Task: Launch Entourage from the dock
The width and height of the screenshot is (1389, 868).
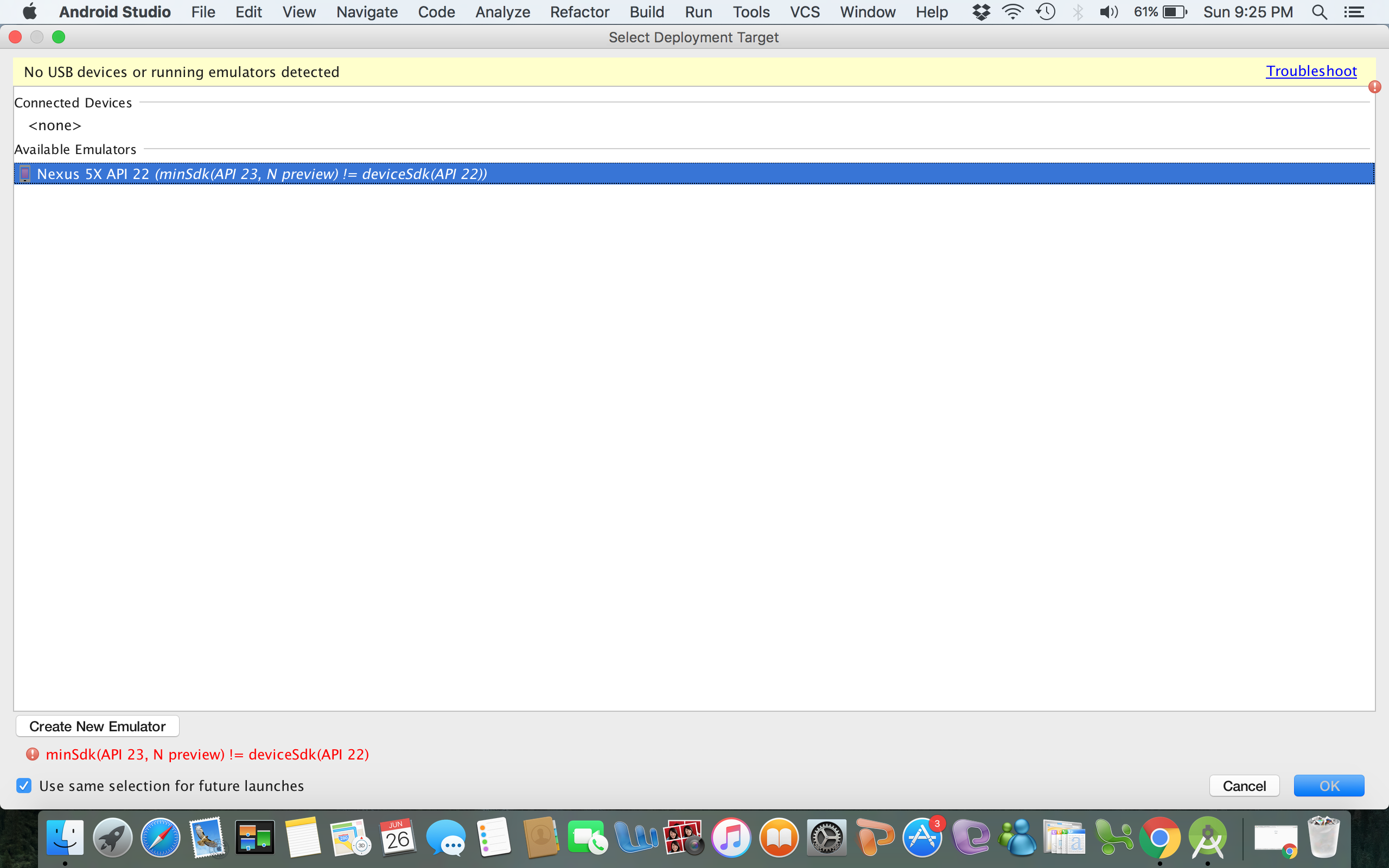Action: click(970, 838)
